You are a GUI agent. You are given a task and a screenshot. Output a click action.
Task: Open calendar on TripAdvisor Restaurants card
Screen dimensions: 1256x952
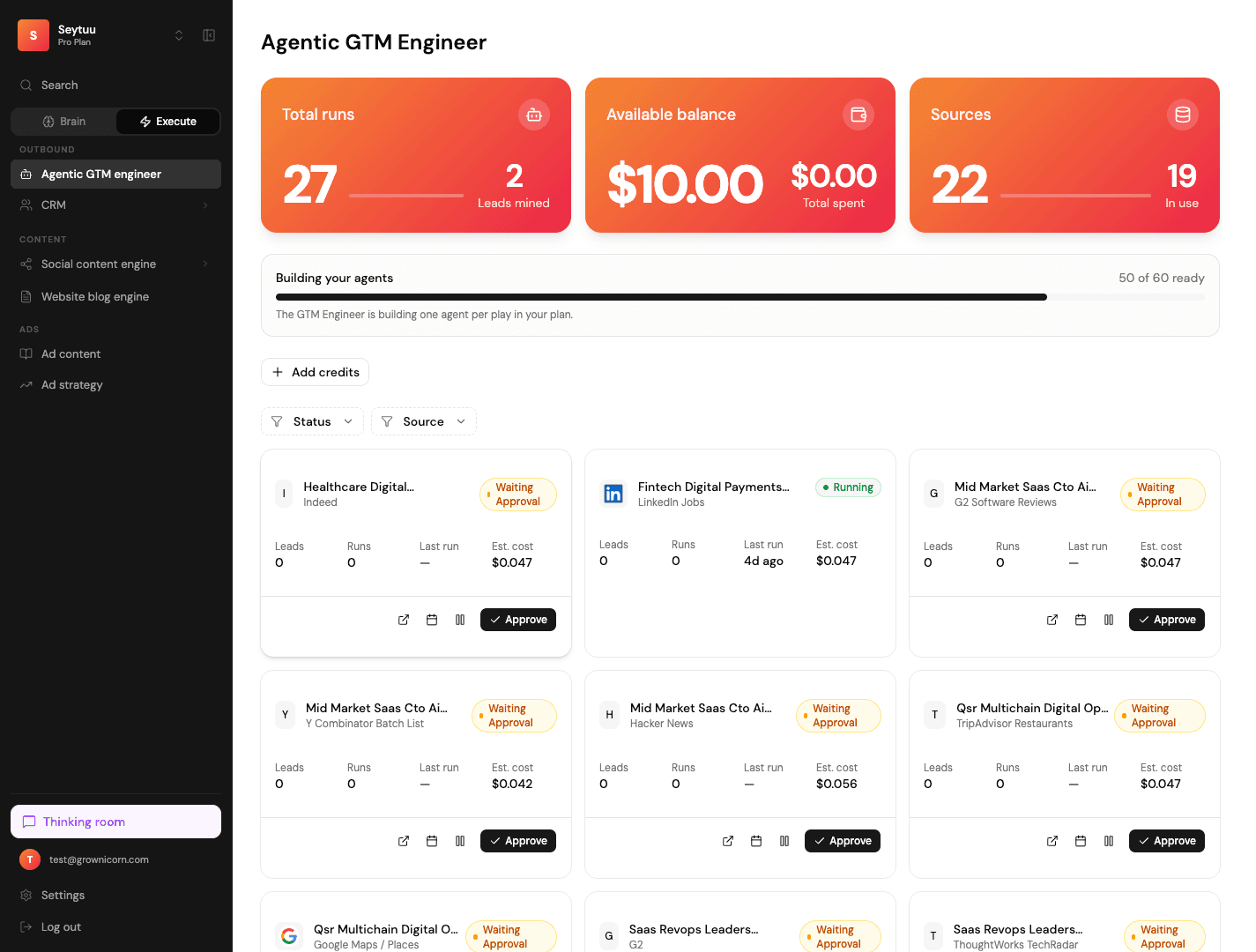(x=1081, y=841)
